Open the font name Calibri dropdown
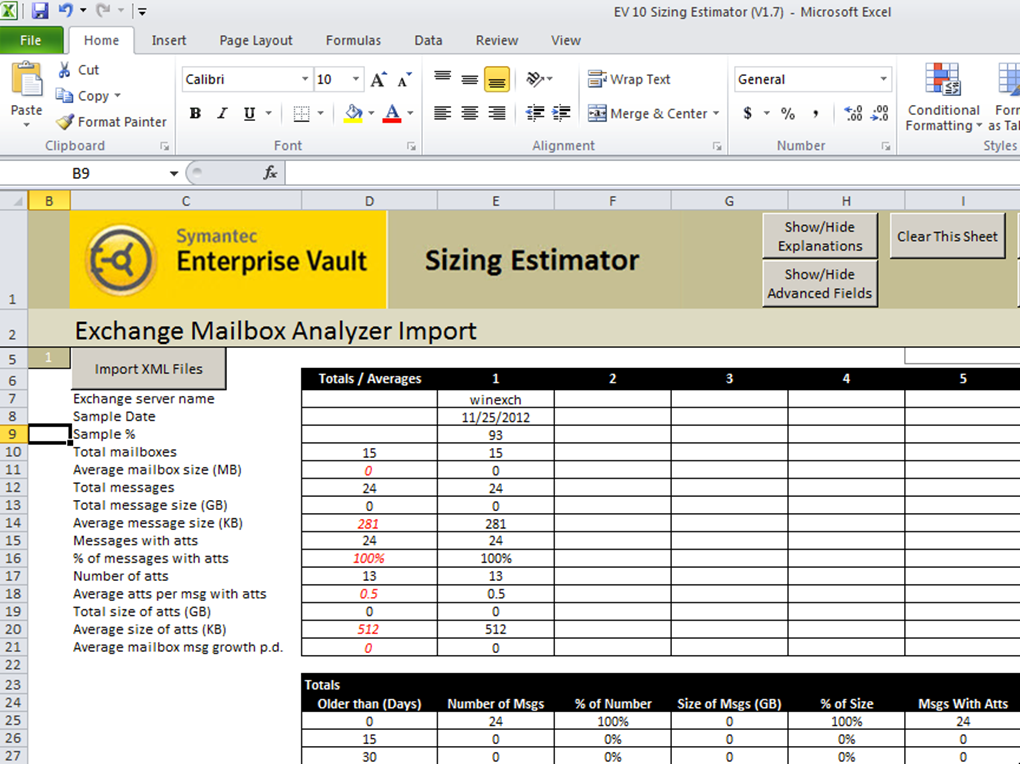The image size is (1020, 764). (x=304, y=79)
